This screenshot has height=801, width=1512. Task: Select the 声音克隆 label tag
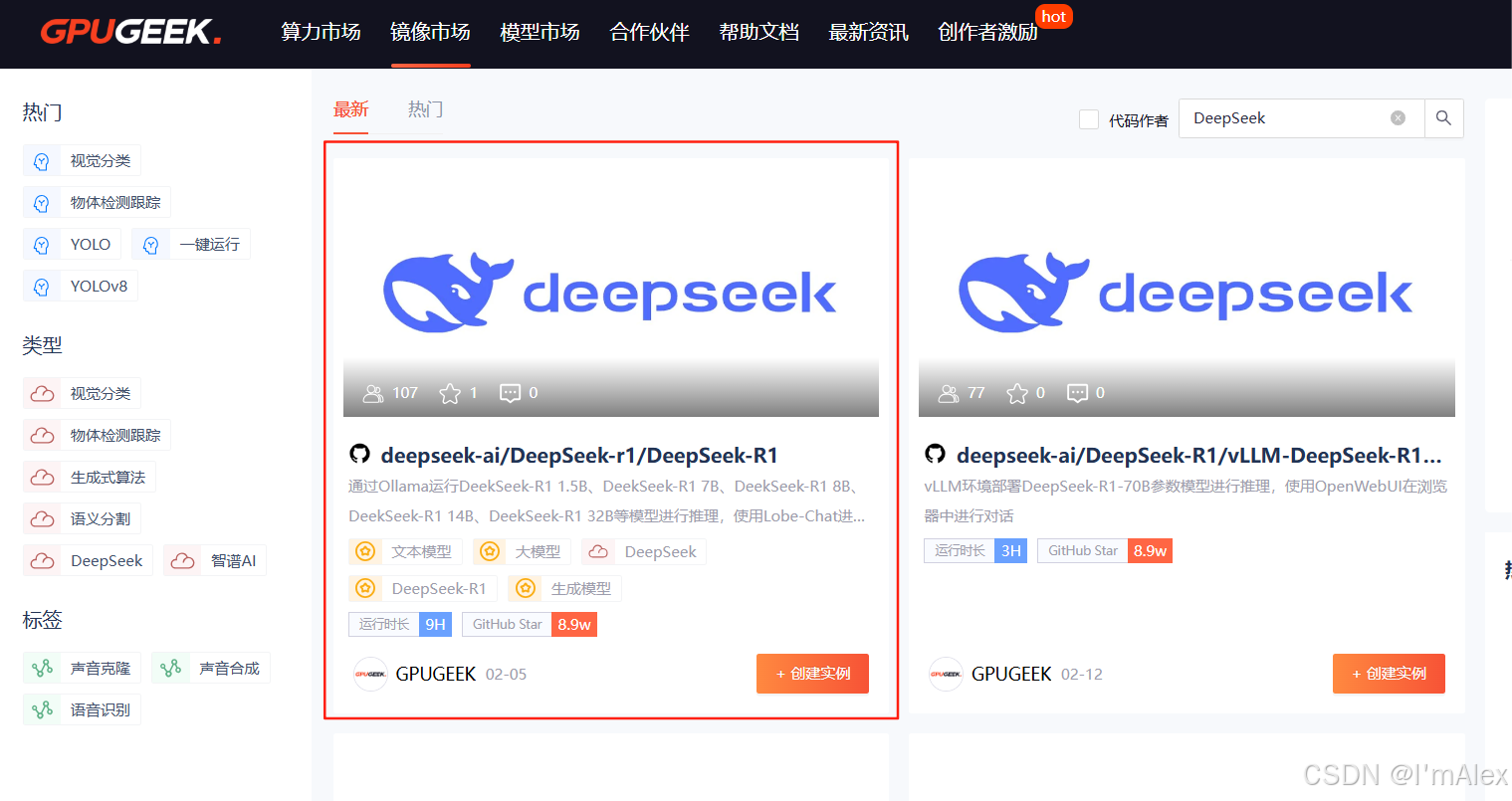(82, 668)
